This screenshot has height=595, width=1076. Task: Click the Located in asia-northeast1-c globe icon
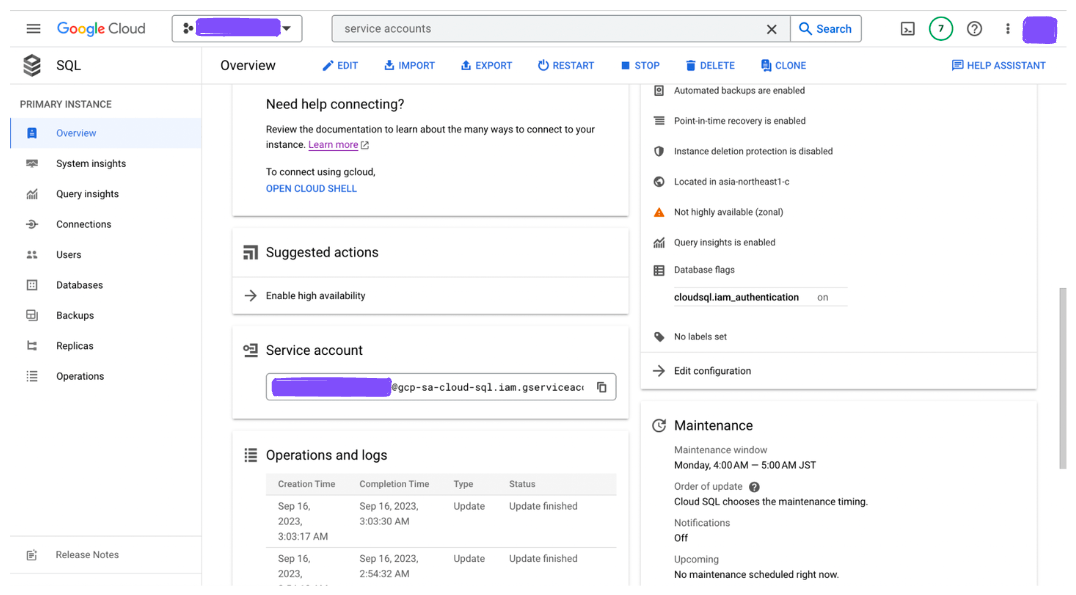[659, 182]
